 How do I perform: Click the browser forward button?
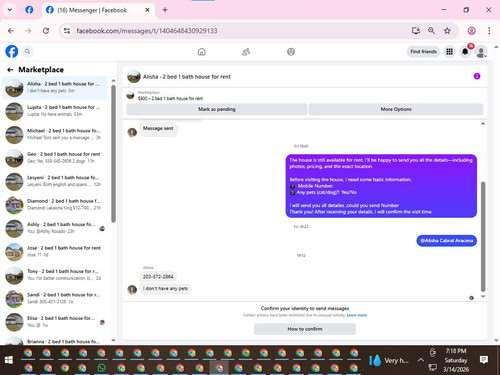point(28,31)
